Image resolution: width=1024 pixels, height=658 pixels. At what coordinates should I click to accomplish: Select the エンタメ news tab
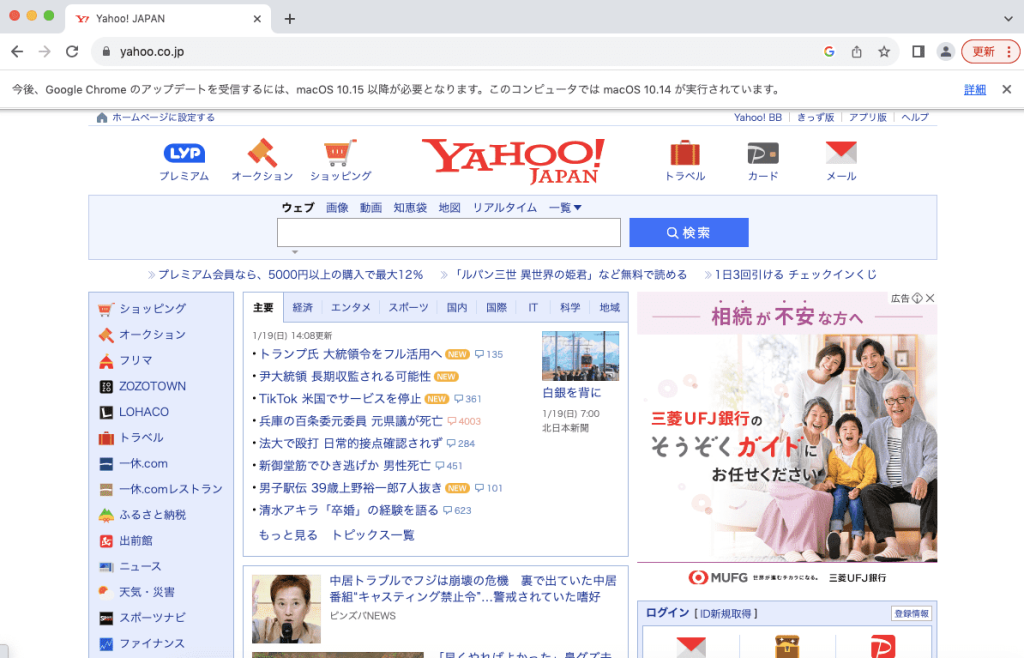[x=351, y=307]
